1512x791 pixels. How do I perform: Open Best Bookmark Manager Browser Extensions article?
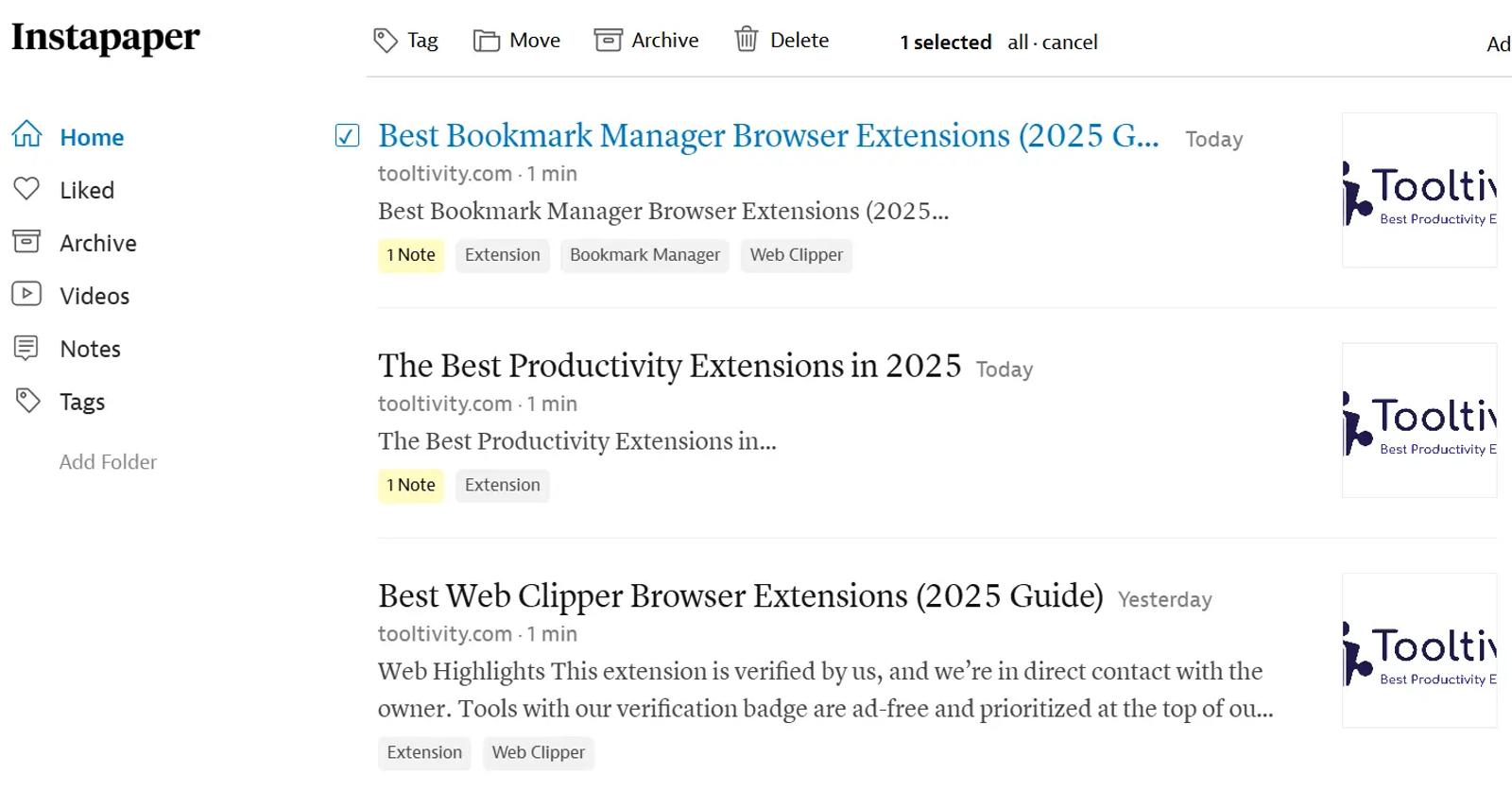(768, 135)
